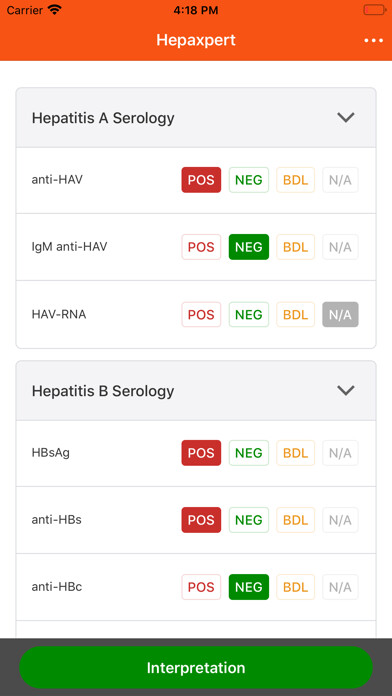This screenshot has height=696, width=392.
Task: Mark anti-HBc as POS
Action: (x=201, y=587)
